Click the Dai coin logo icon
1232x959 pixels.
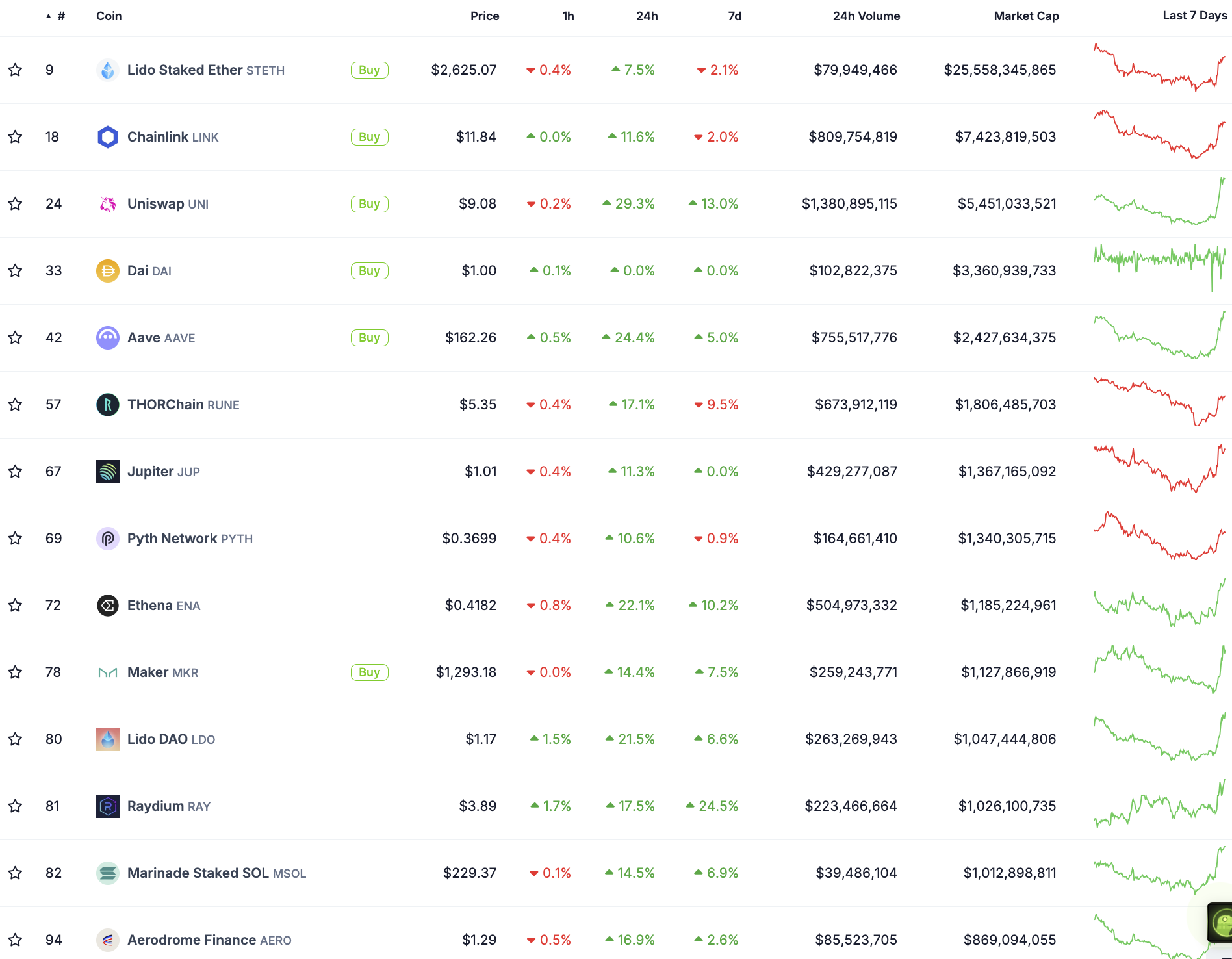click(107, 271)
